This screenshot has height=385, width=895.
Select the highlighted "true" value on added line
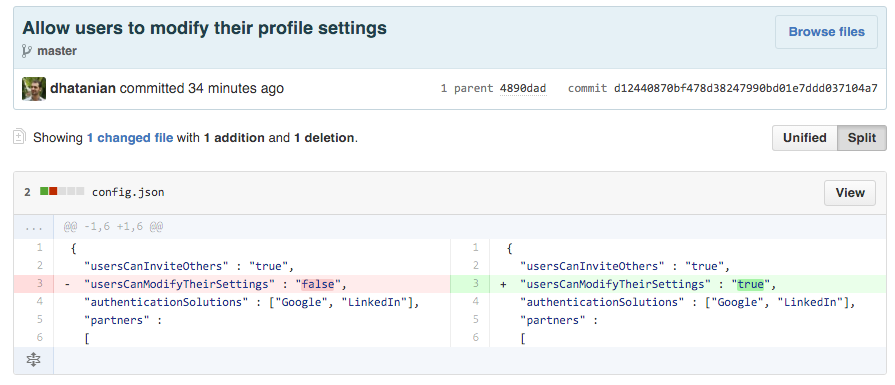pyautogui.click(x=750, y=283)
